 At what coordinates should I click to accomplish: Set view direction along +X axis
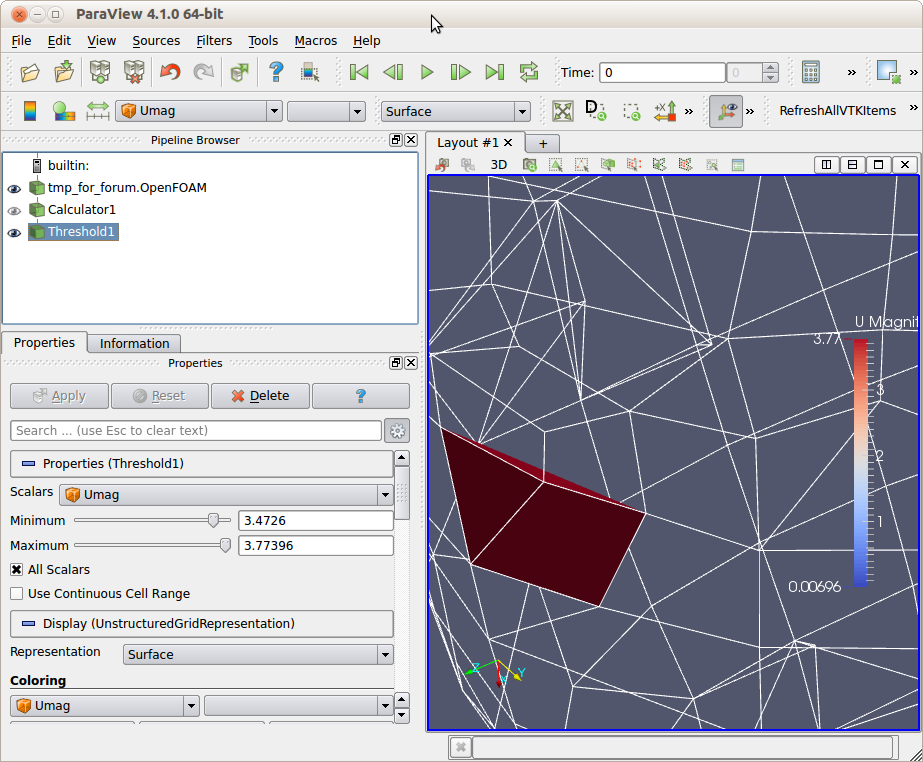coord(665,111)
